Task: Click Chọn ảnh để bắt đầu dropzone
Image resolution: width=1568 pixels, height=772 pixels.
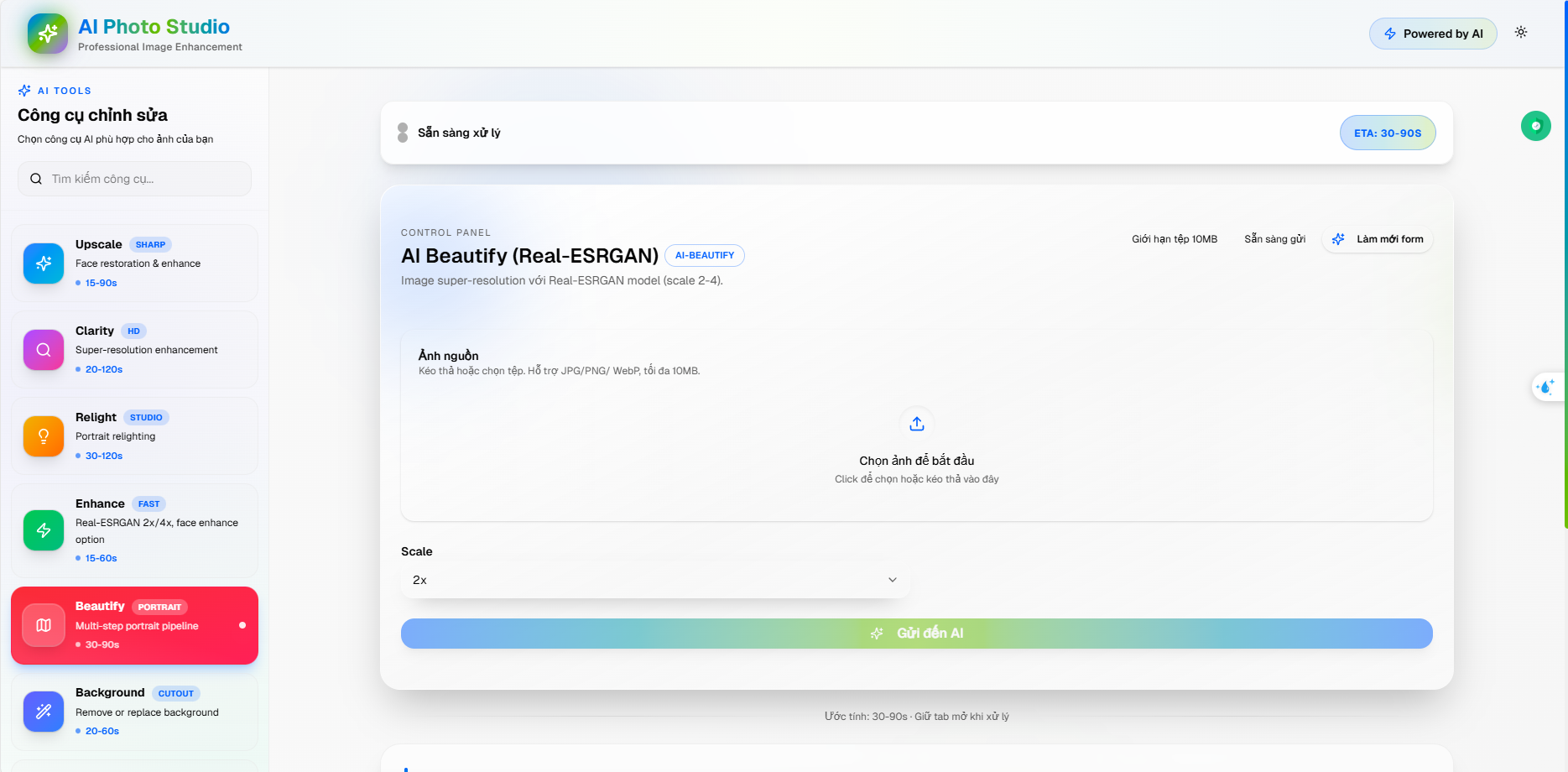Action: [x=916, y=460]
